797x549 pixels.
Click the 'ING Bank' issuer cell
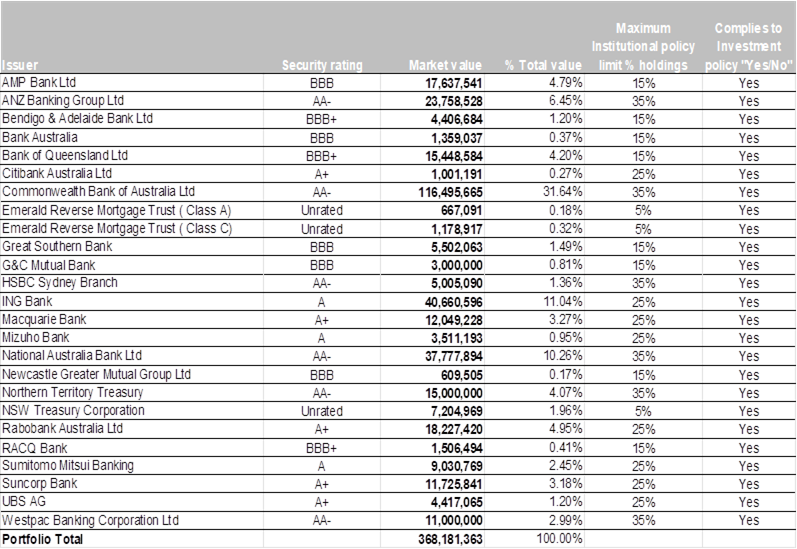click(27, 301)
